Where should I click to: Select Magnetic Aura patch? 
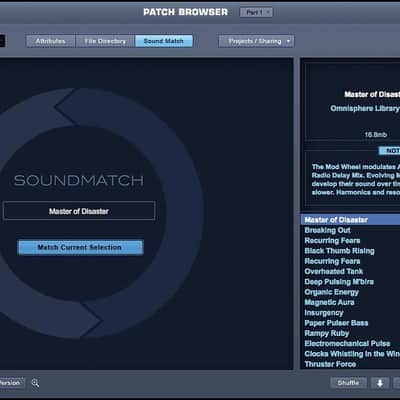350,302
